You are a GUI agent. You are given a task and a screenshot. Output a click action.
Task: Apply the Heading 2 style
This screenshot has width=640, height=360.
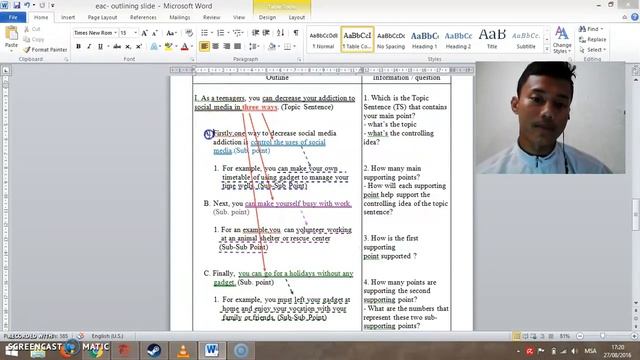458,40
